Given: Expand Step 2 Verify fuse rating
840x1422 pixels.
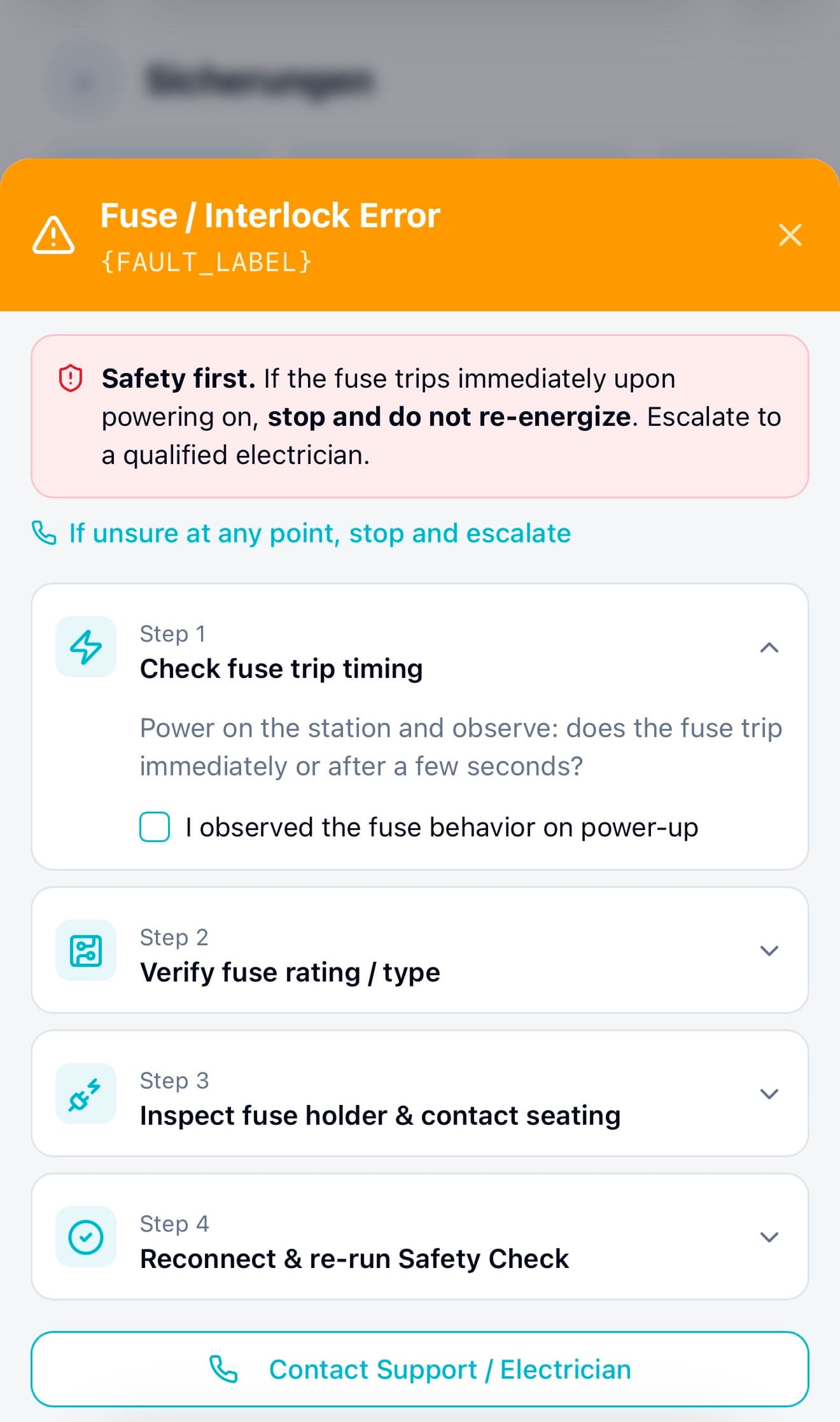Looking at the screenshot, I should (x=769, y=951).
